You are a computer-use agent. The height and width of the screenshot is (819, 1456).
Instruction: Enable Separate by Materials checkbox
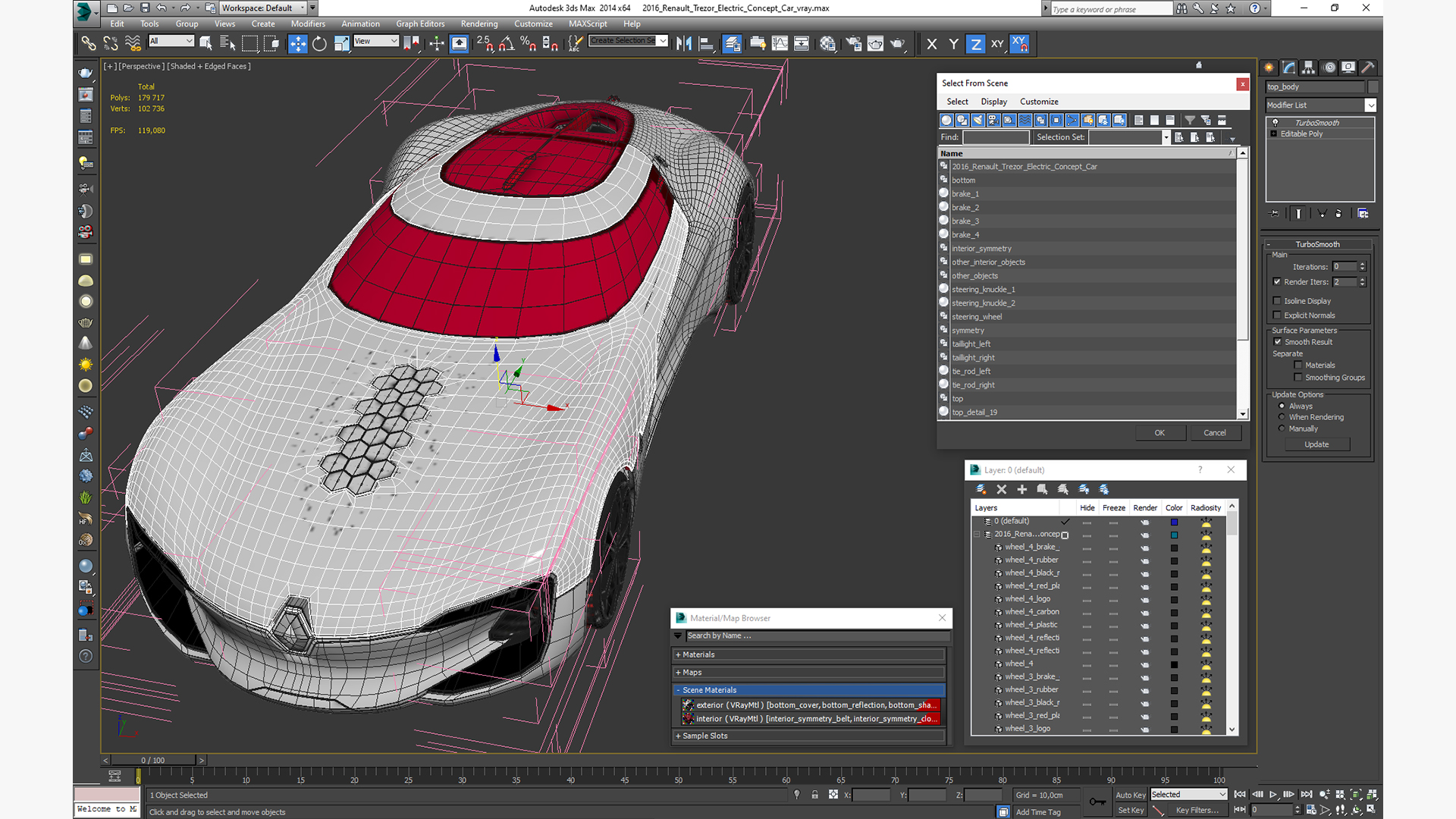(x=1298, y=366)
